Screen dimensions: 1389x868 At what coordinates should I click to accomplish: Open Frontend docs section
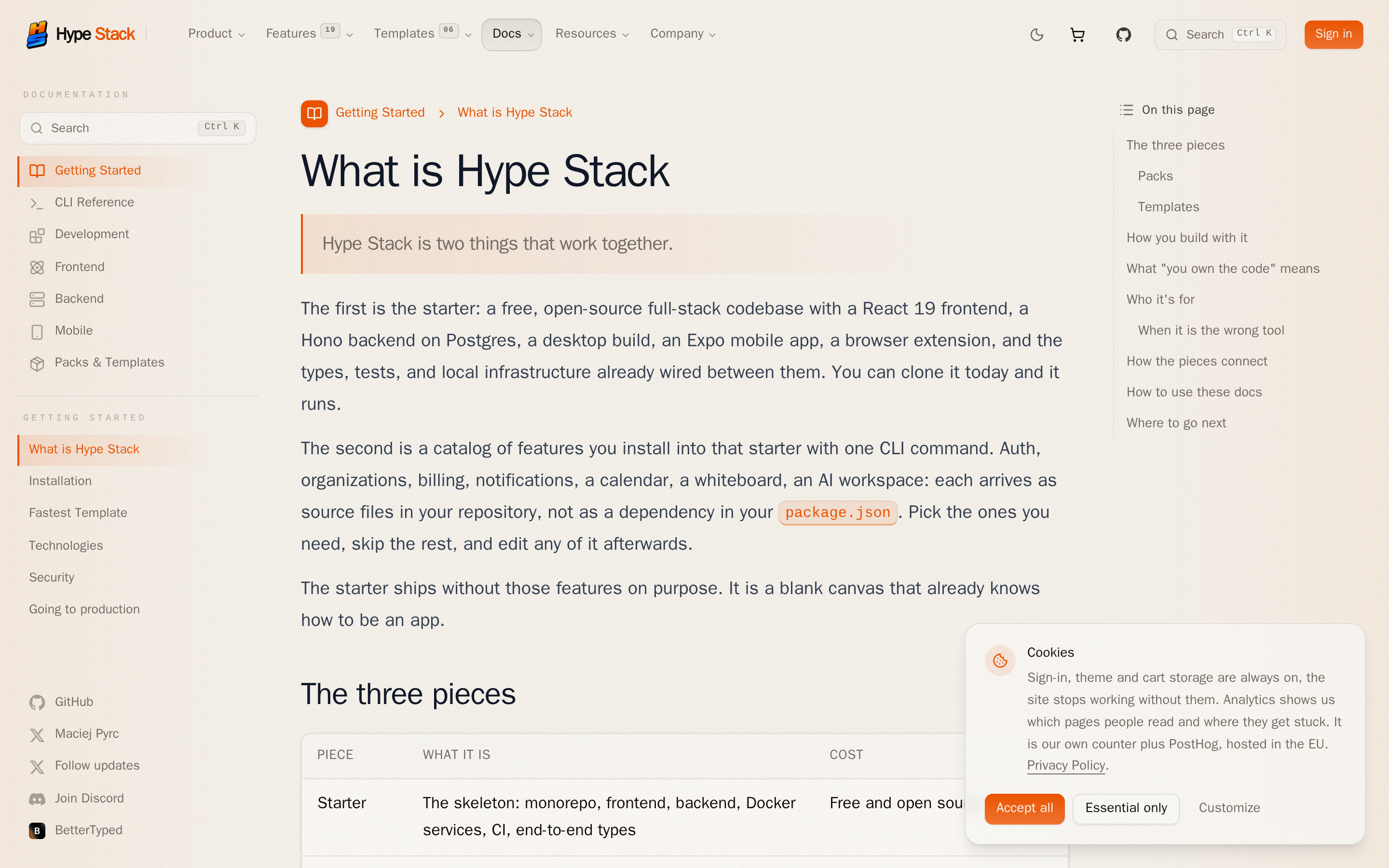[x=138, y=267]
